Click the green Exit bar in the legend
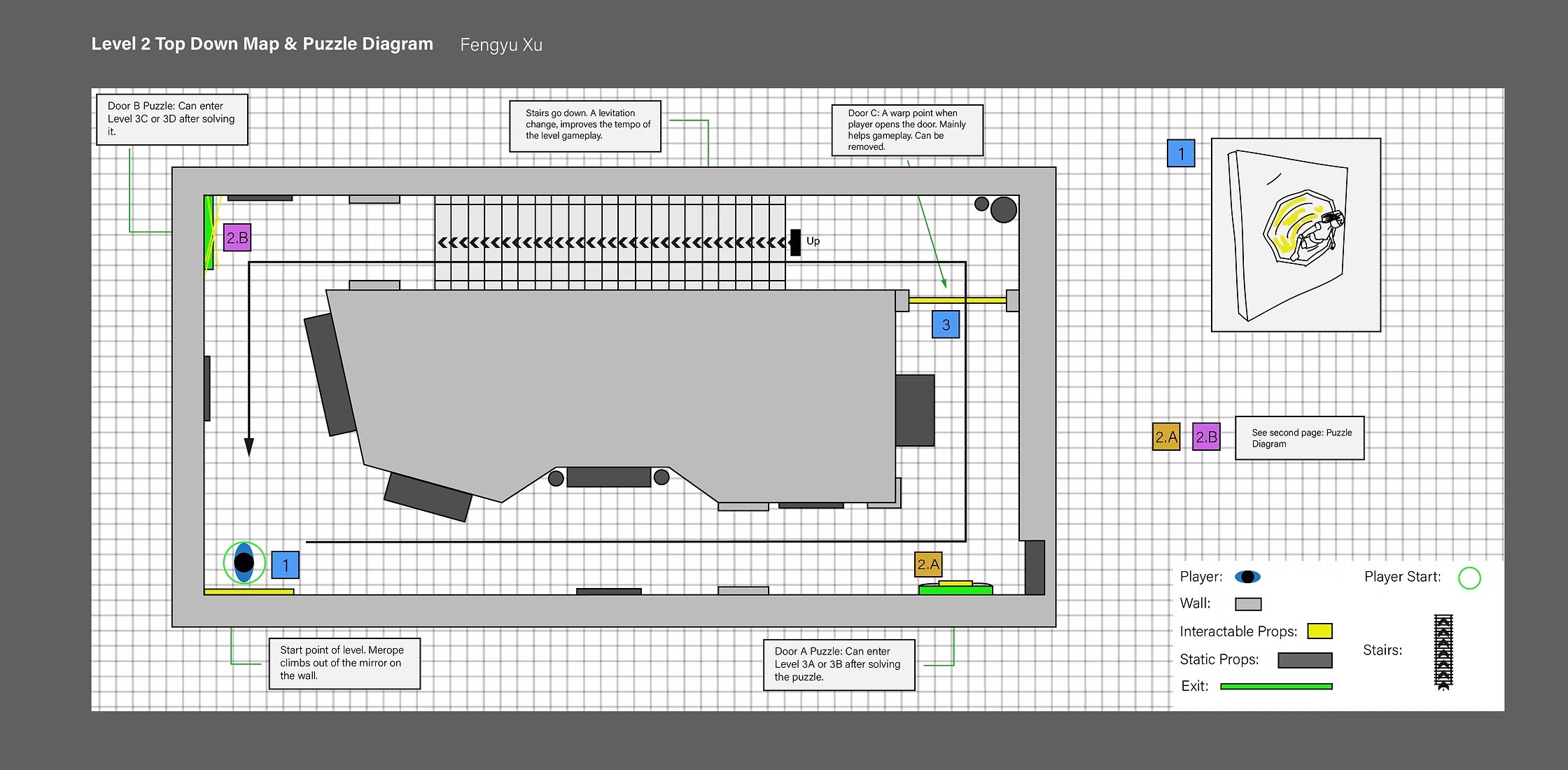 coord(1276,686)
